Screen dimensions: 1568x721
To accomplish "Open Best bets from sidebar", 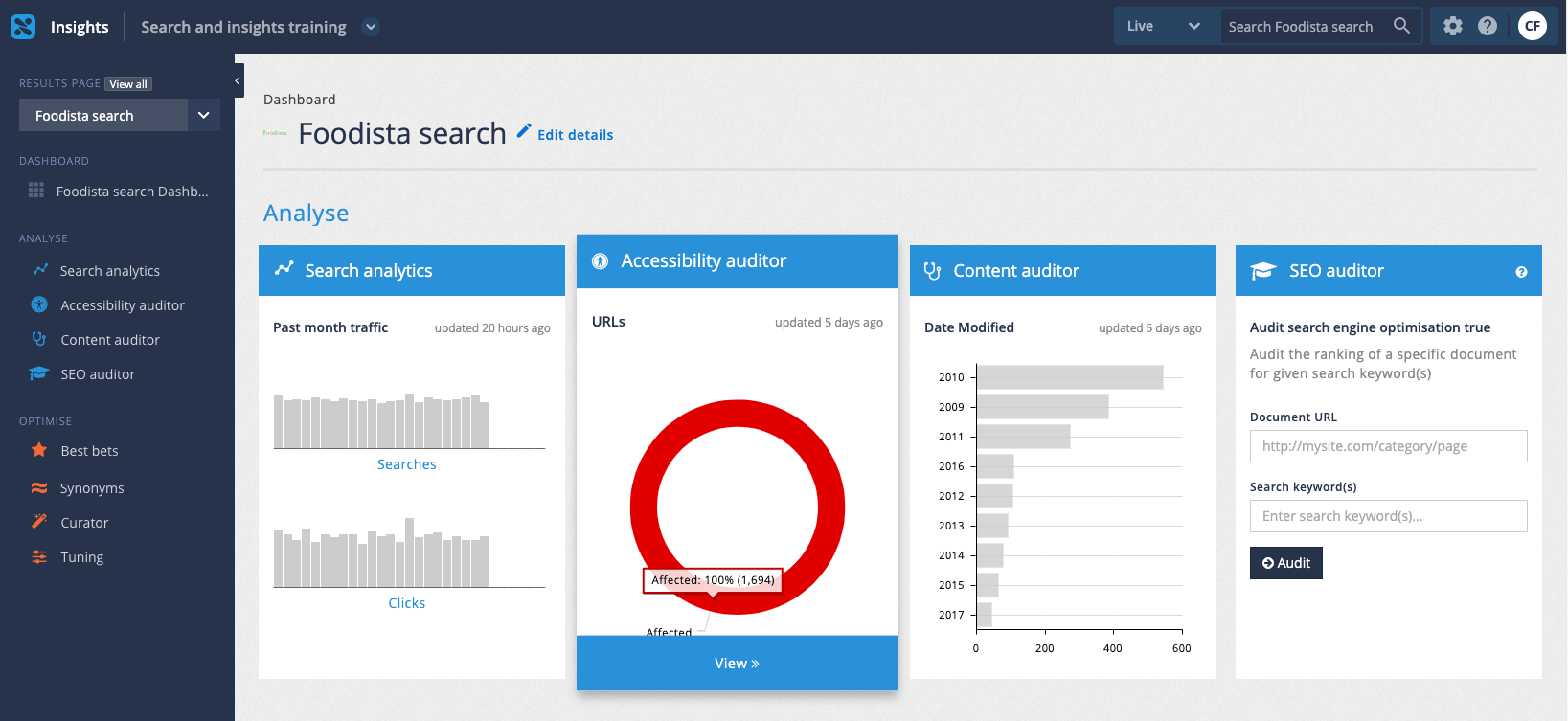I will (x=89, y=450).
